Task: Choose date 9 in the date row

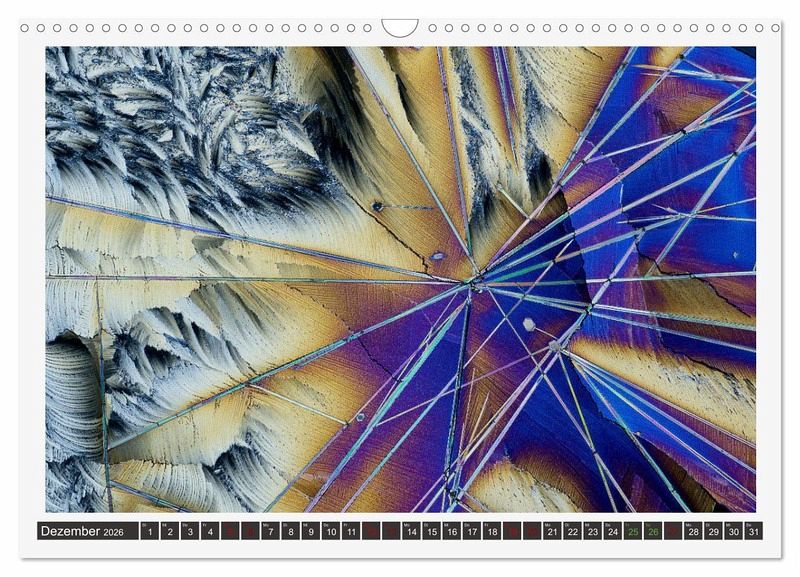Action: click(310, 532)
